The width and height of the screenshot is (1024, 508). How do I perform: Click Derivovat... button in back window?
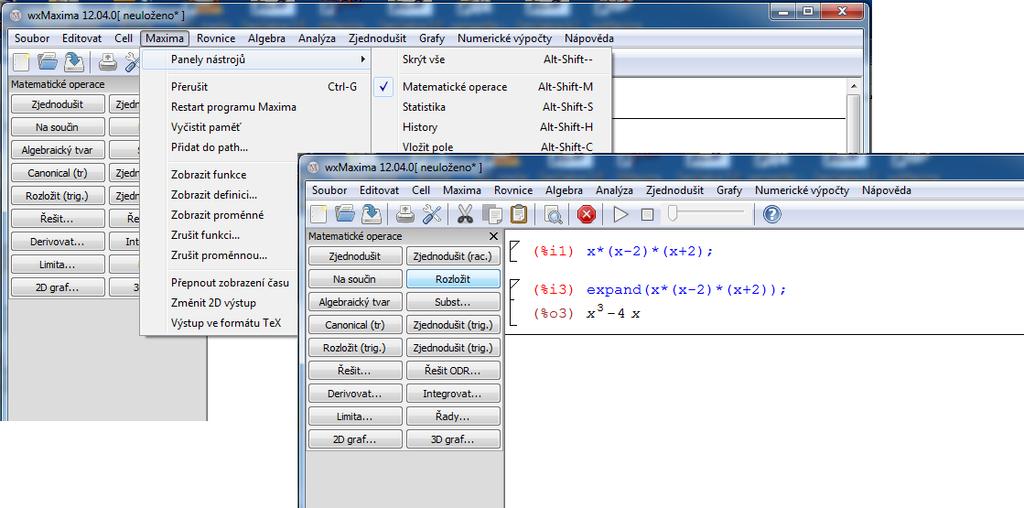tap(57, 242)
